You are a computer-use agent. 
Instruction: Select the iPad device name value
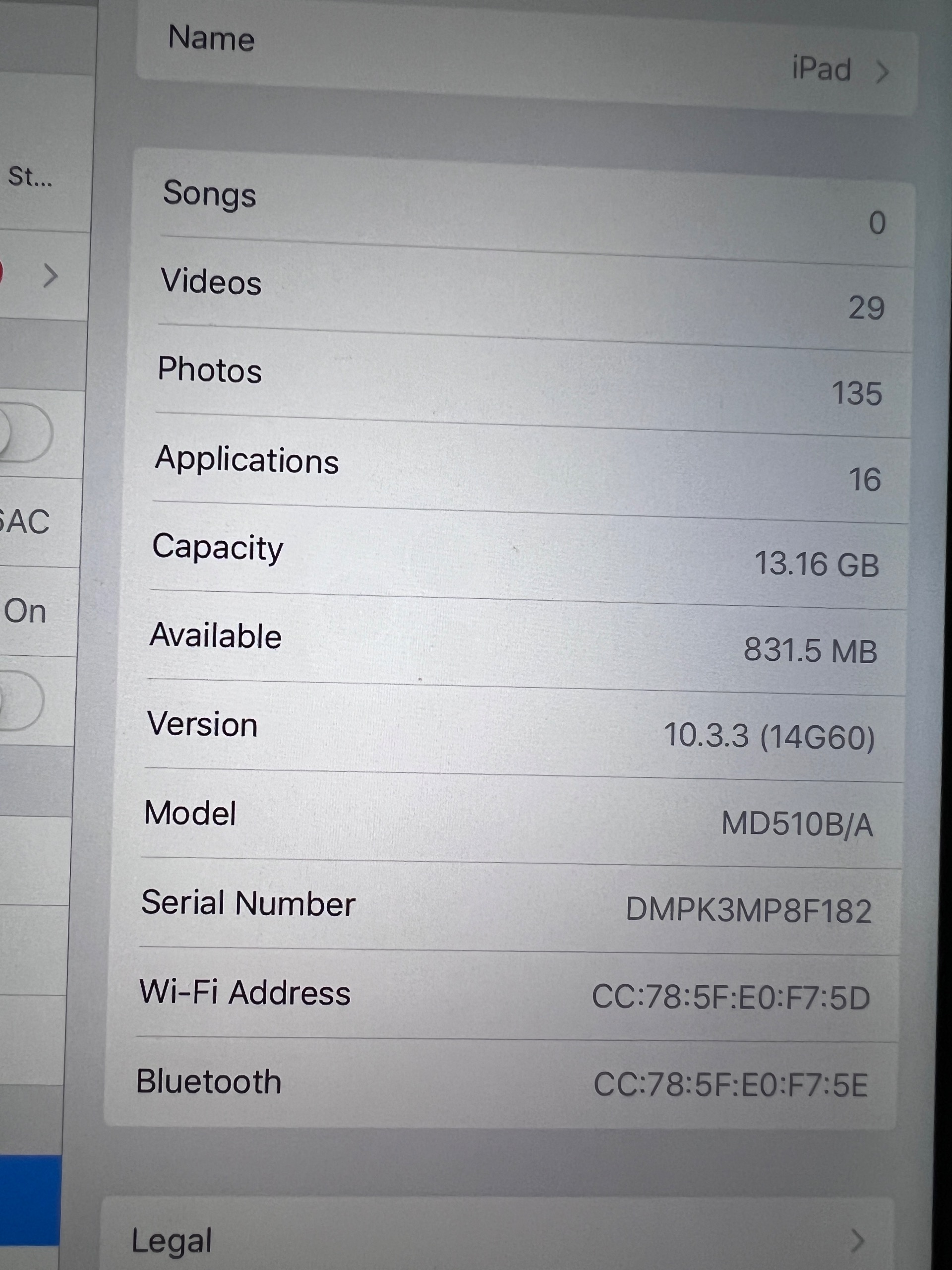click(x=821, y=69)
